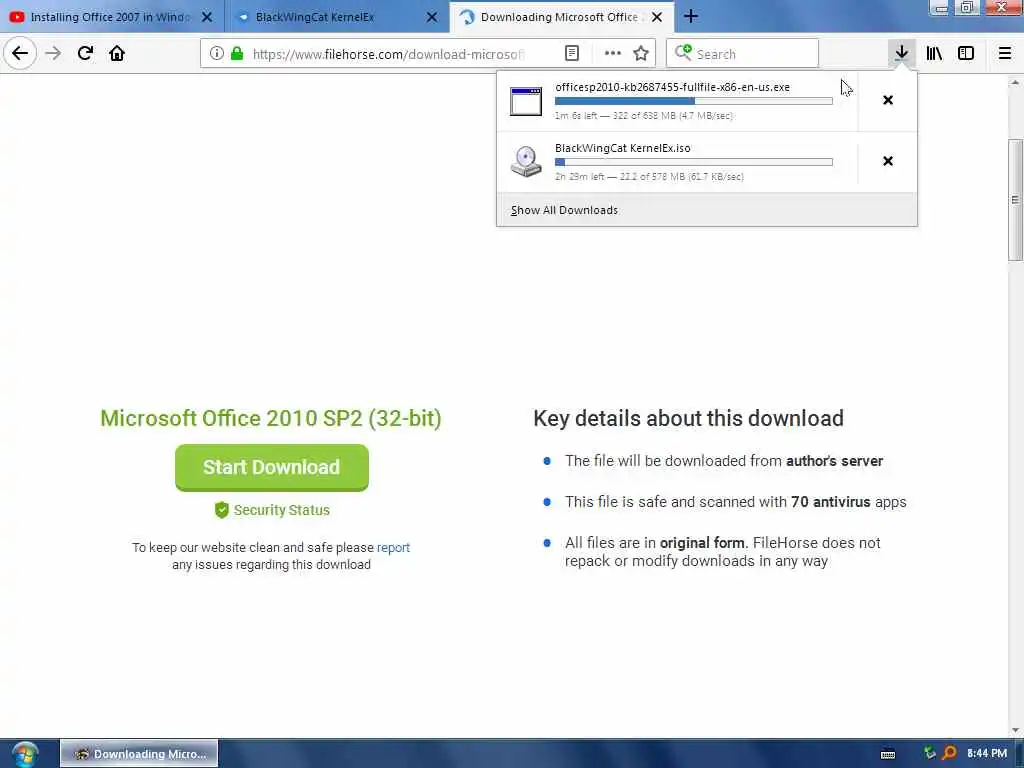
Task: Click the page vertical scrollbar thumb
Action: [1015, 200]
